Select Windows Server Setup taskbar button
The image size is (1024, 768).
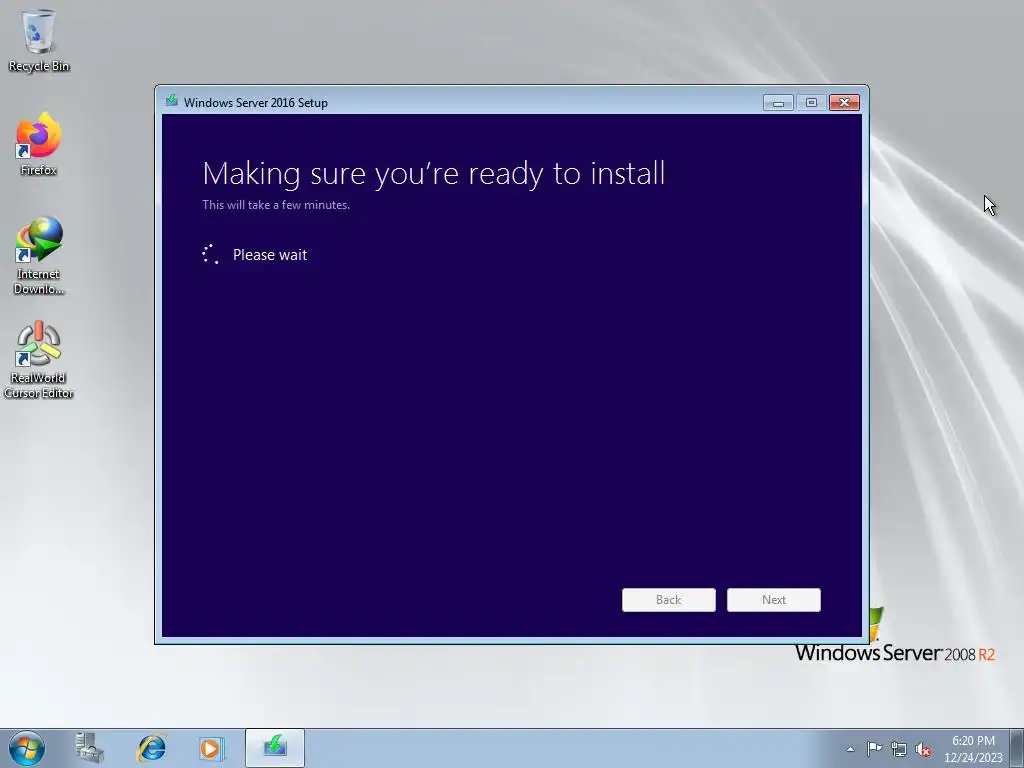[275, 748]
